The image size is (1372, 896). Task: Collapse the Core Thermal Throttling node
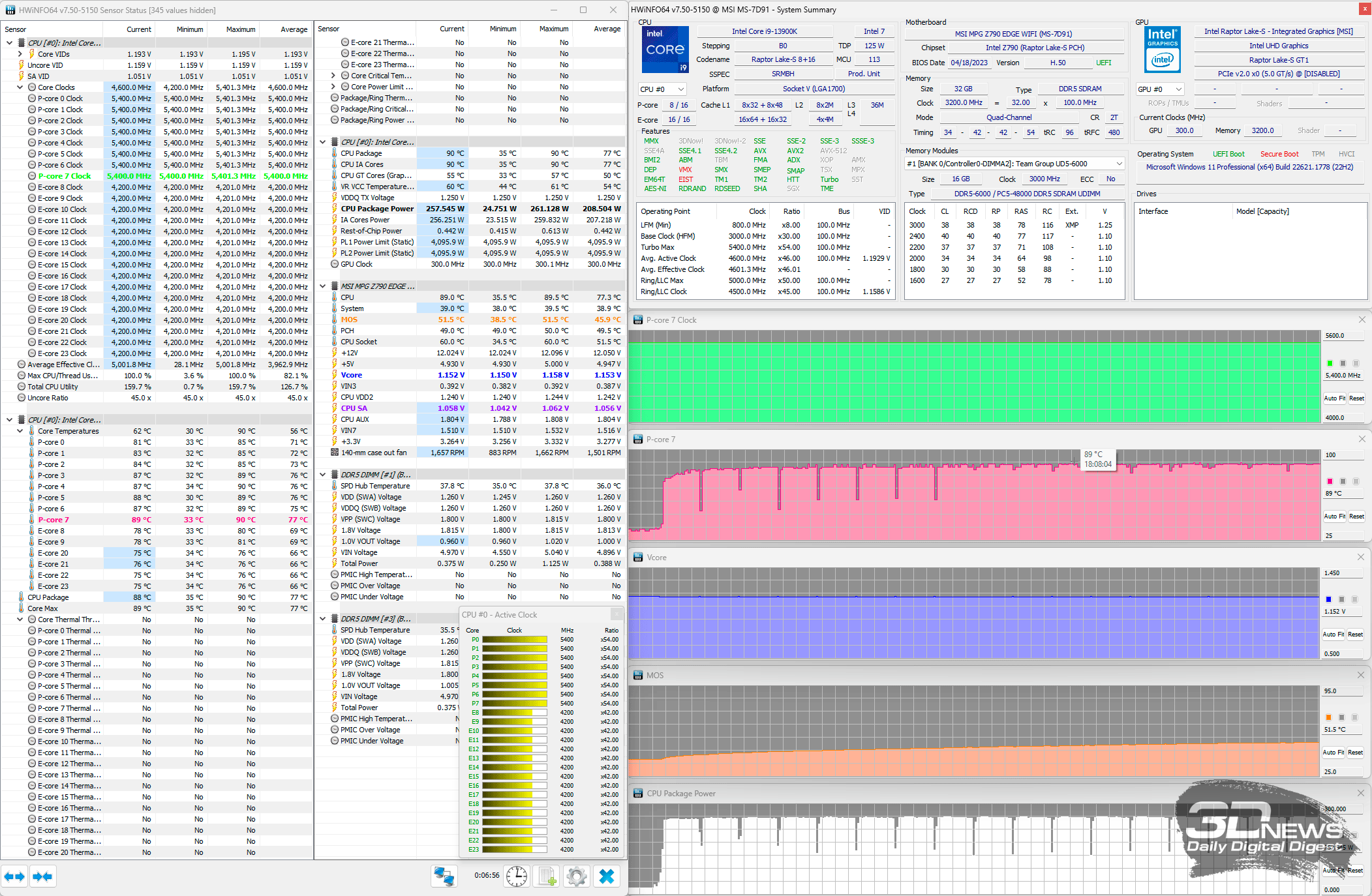point(20,620)
